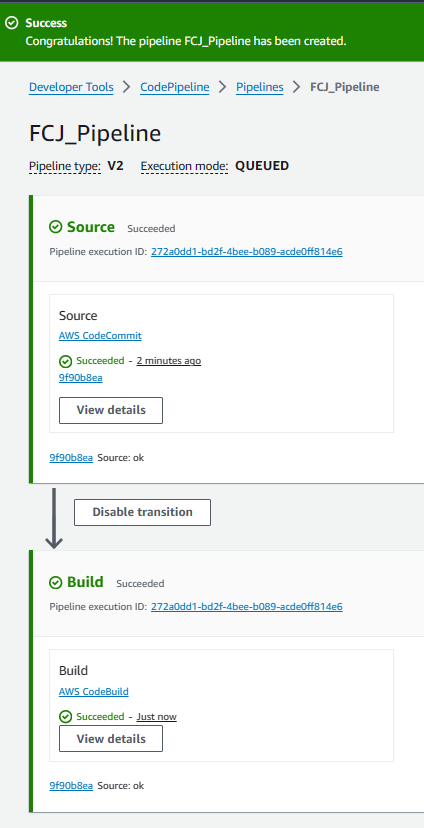This screenshot has height=828, width=424.
Task: Click the Pipeline type label
Action: tap(65, 166)
